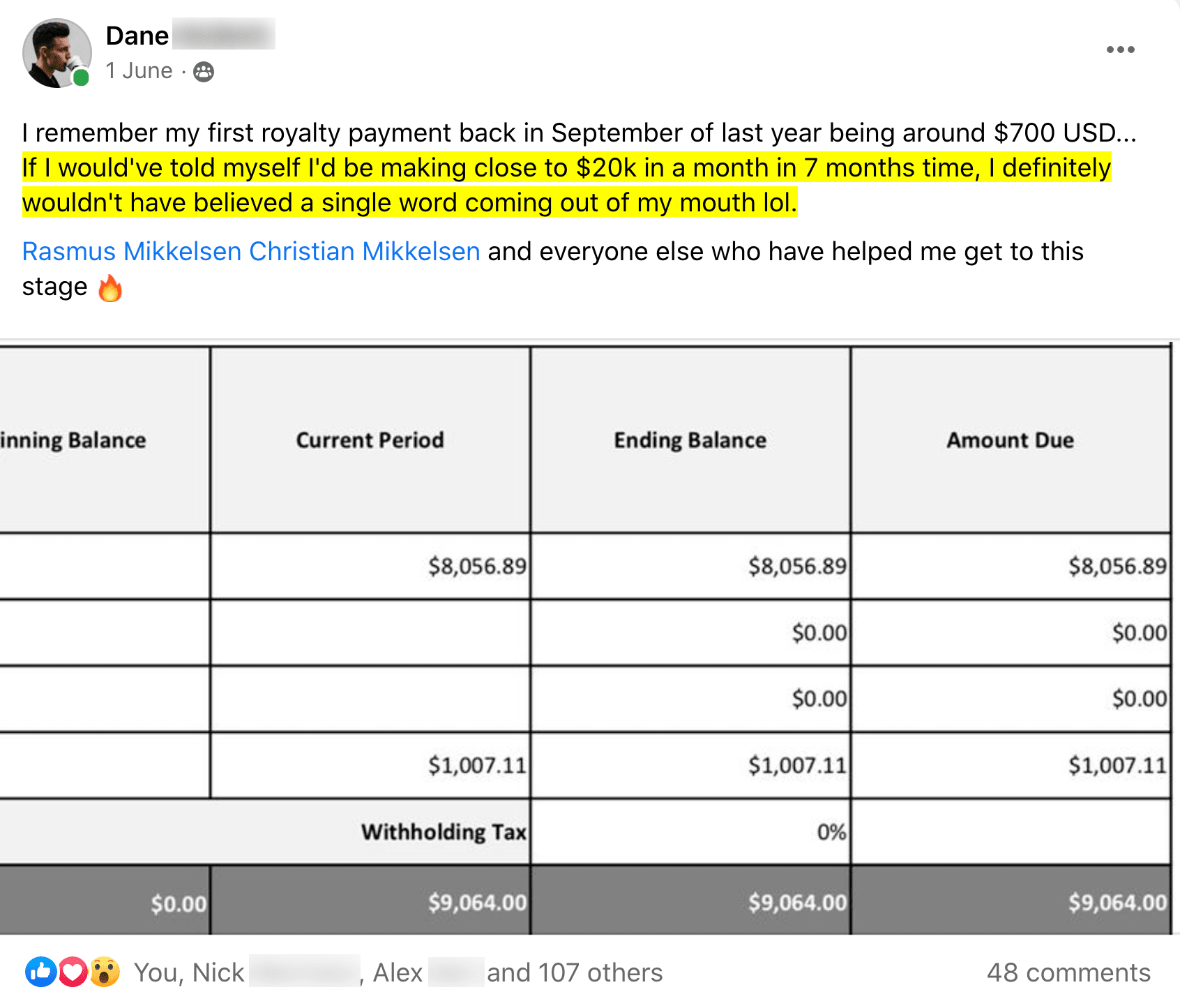This screenshot has width=1180, height=1008.
Task: Open Christian Mikkelsen's profile link
Action: 364,251
